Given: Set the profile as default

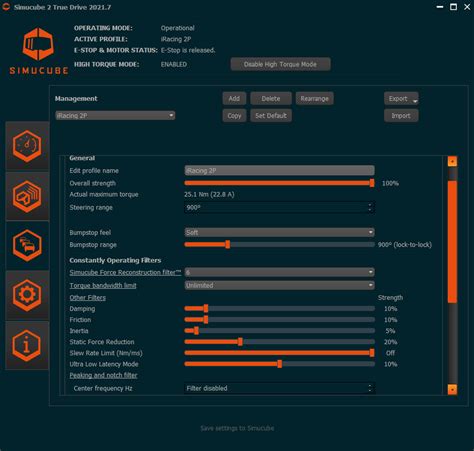Looking at the screenshot, I should [x=271, y=116].
